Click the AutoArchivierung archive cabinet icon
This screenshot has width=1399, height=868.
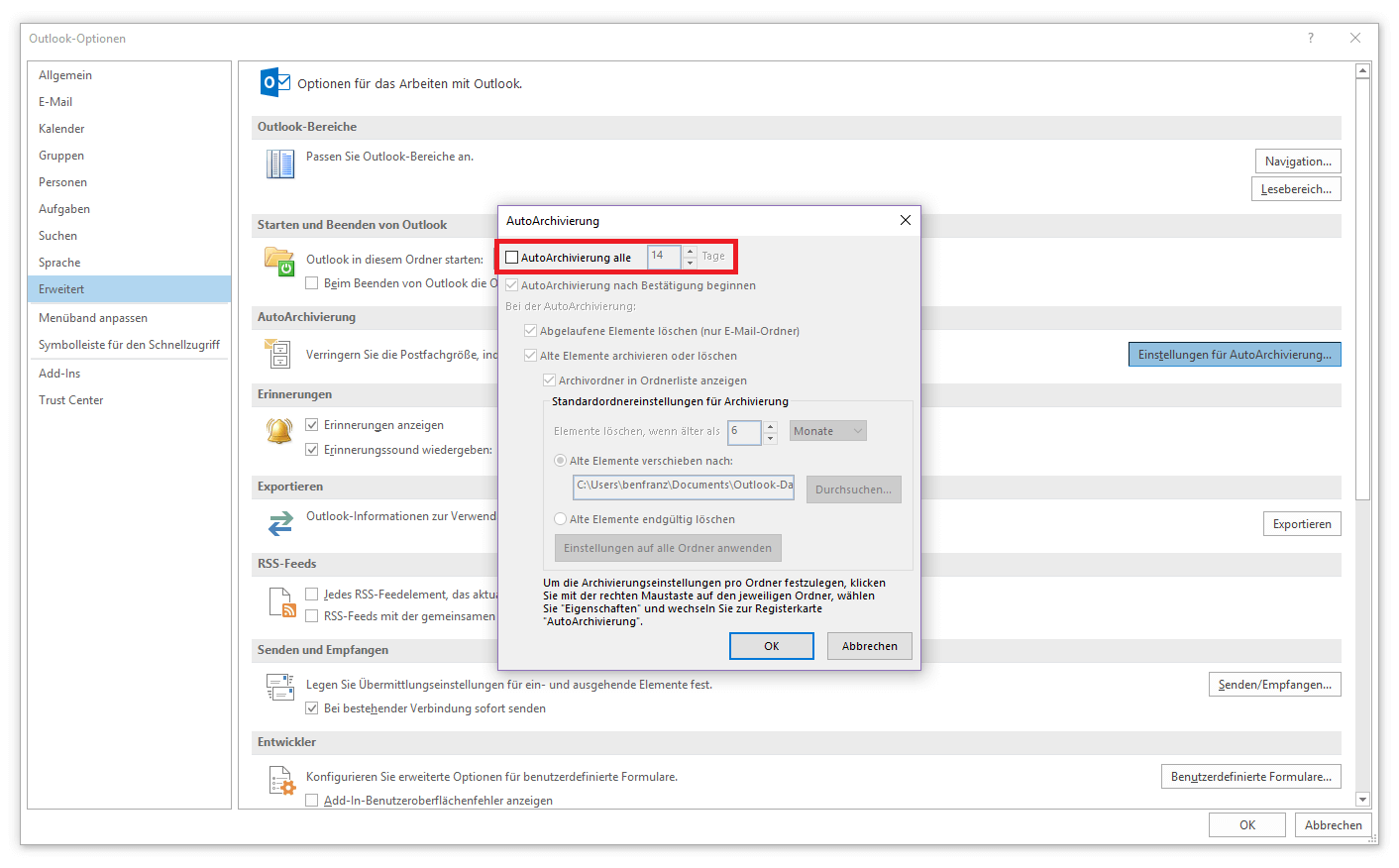coord(277,353)
